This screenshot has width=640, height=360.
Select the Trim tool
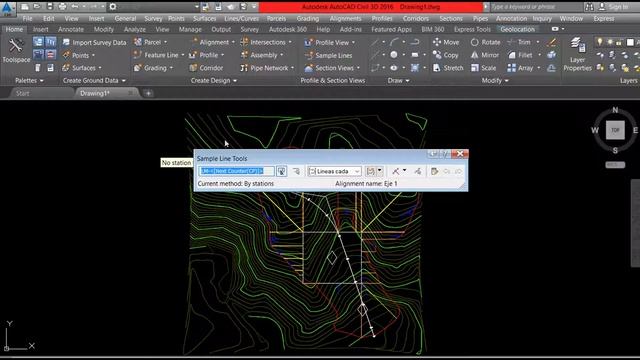tap(519, 42)
